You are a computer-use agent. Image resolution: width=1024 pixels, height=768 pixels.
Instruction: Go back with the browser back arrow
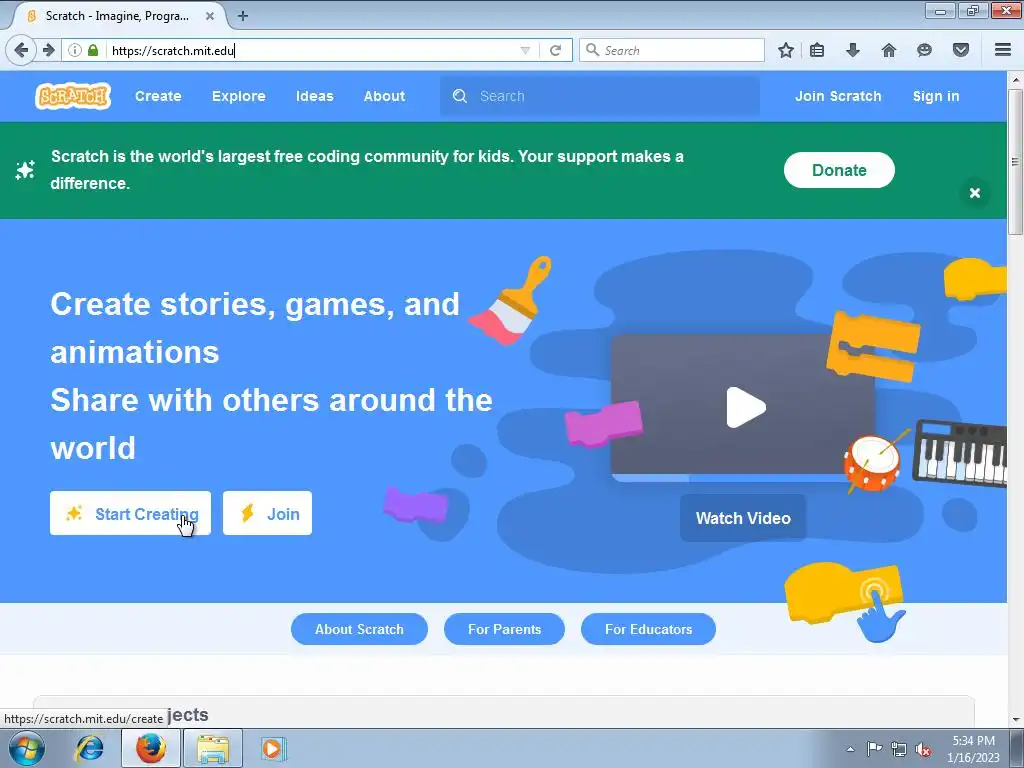click(x=21, y=50)
